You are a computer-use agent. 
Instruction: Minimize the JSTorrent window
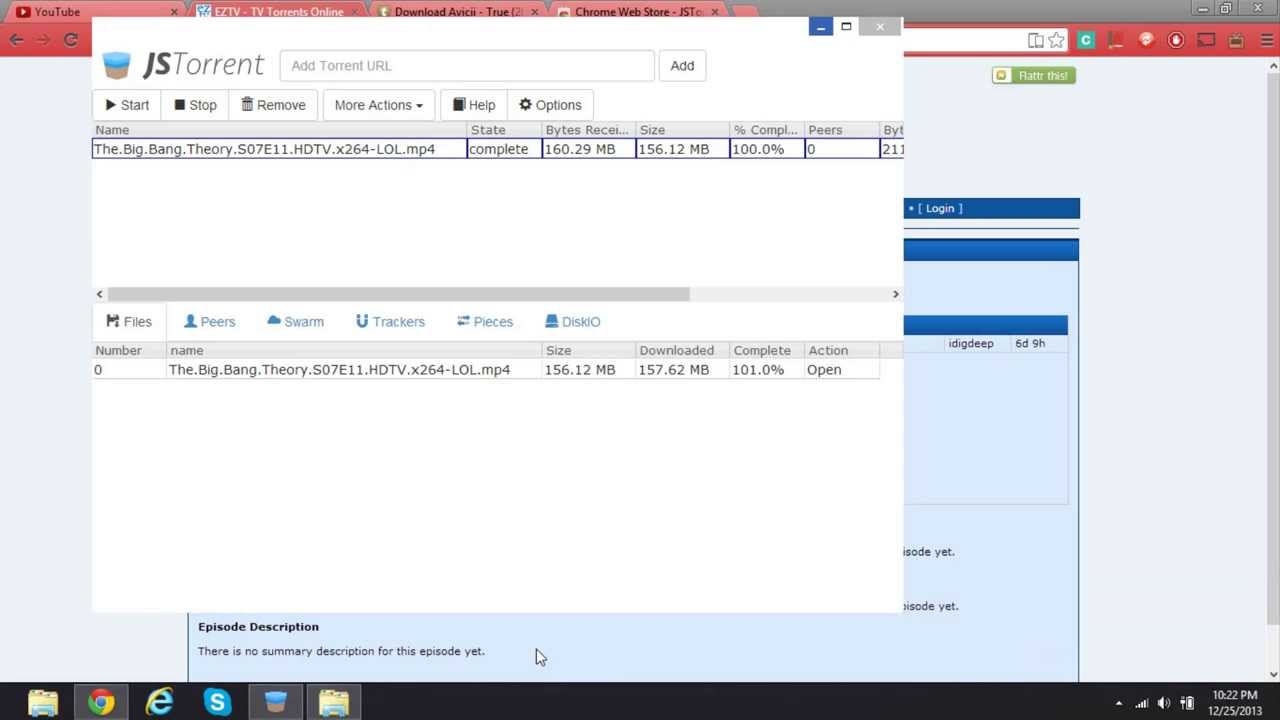pyautogui.click(x=820, y=27)
